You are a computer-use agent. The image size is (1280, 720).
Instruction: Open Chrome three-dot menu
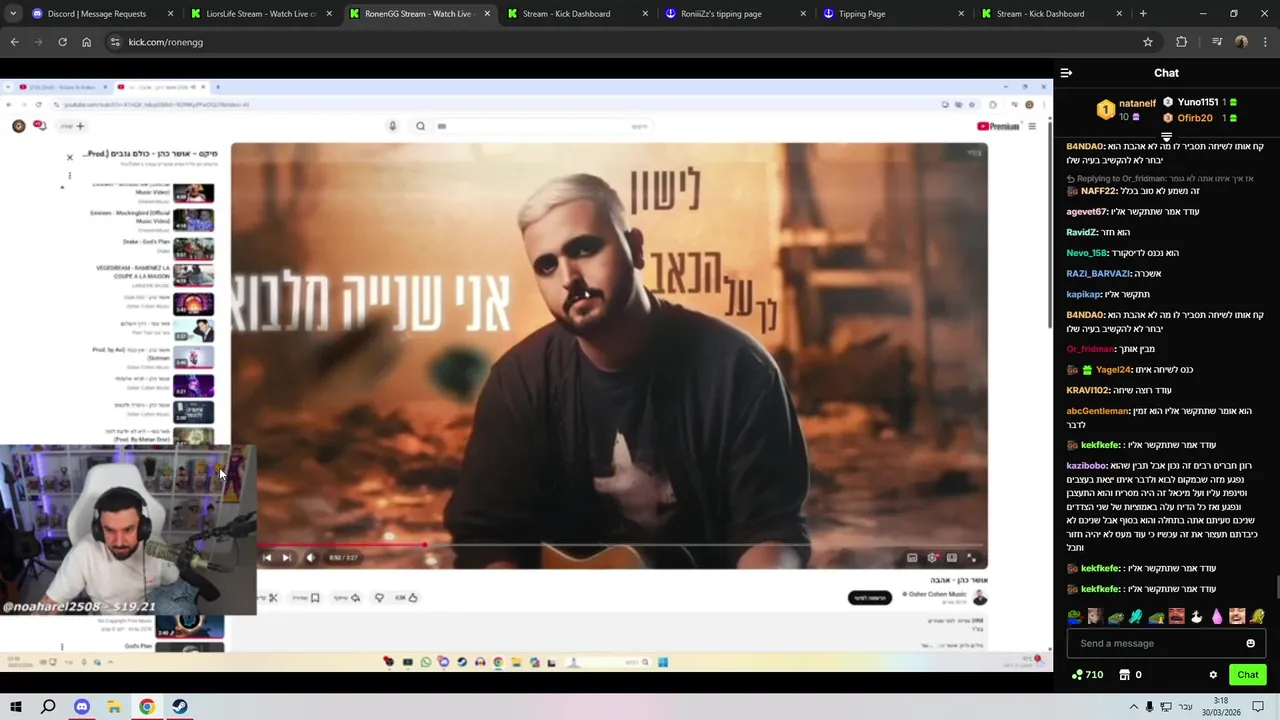1265,42
